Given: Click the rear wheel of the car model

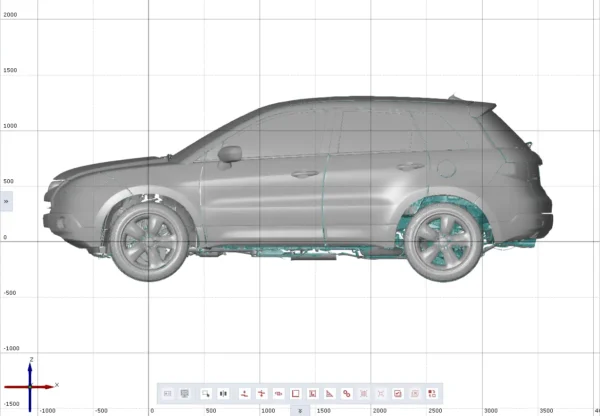Looking at the screenshot, I should click(x=443, y=242).
